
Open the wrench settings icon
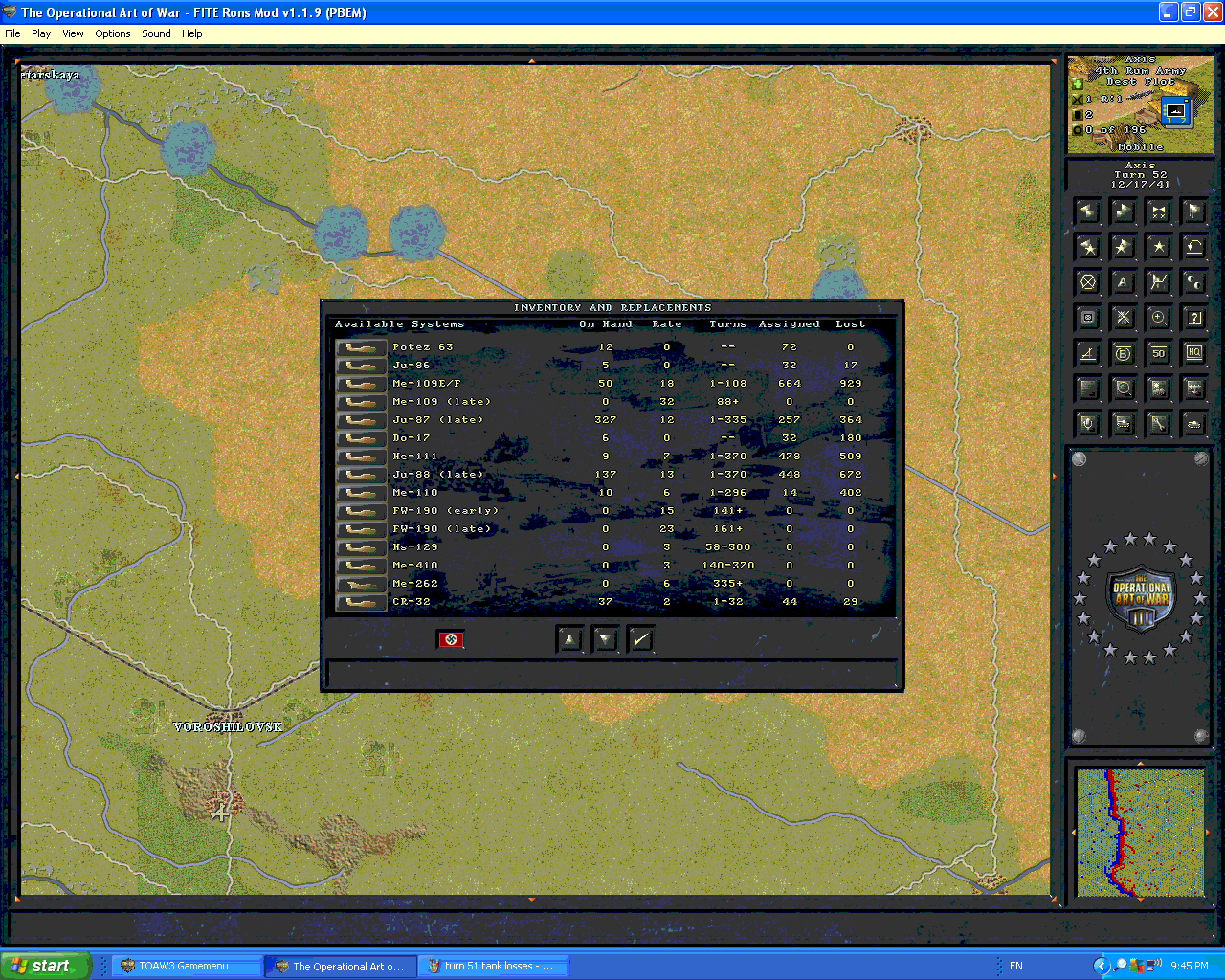point(1158,423)
